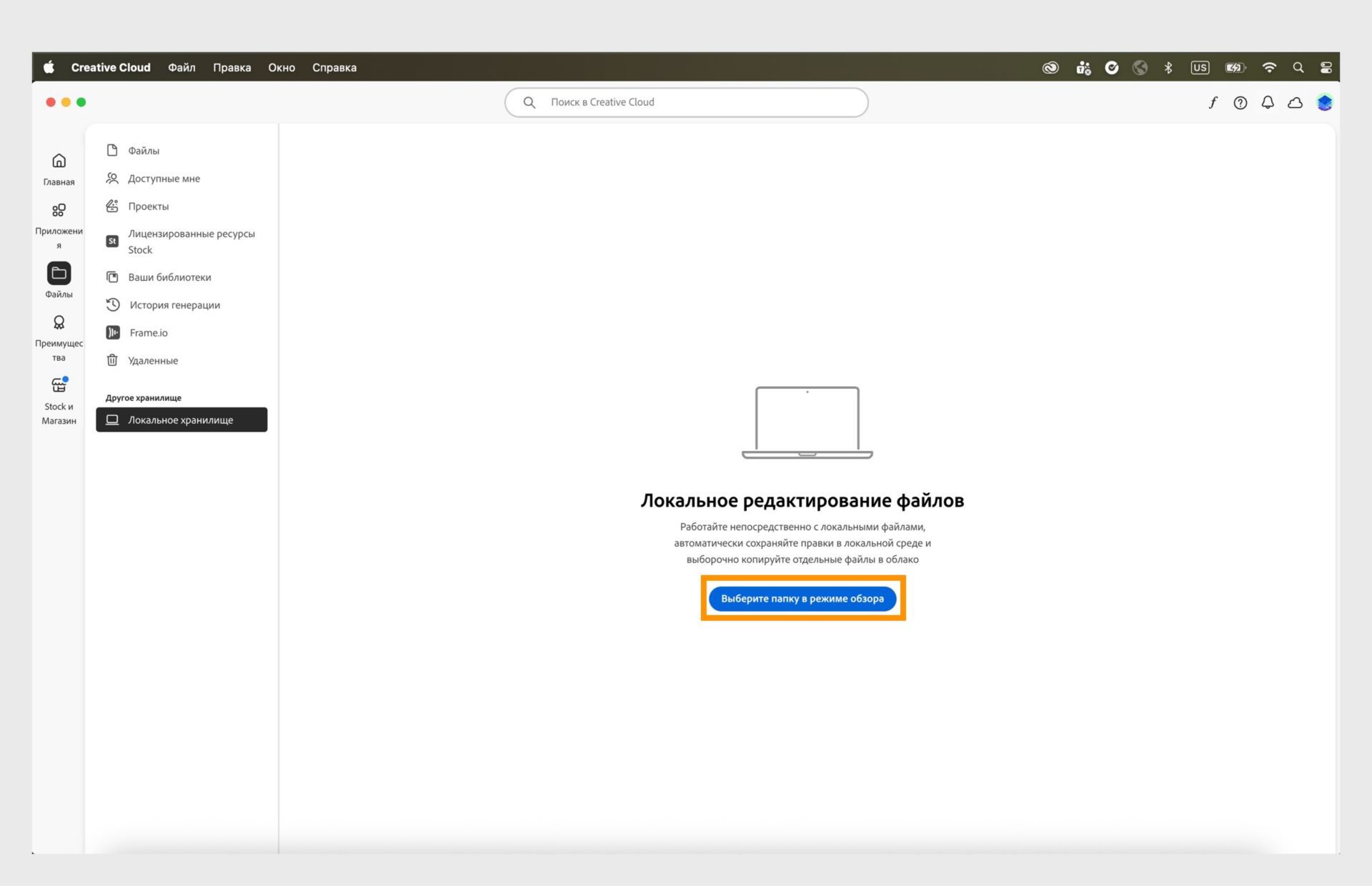The height and width of the screenshot is (886, 1372).
Task: Click the Выберите папку в режиме обзора button
Action: pyautogui.click(x=802, y=599)
